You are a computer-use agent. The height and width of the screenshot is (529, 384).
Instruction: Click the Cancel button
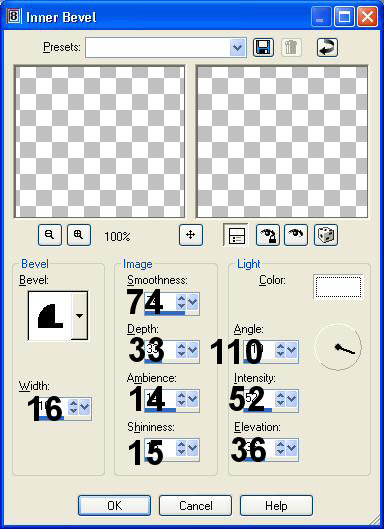pos(195,505)
